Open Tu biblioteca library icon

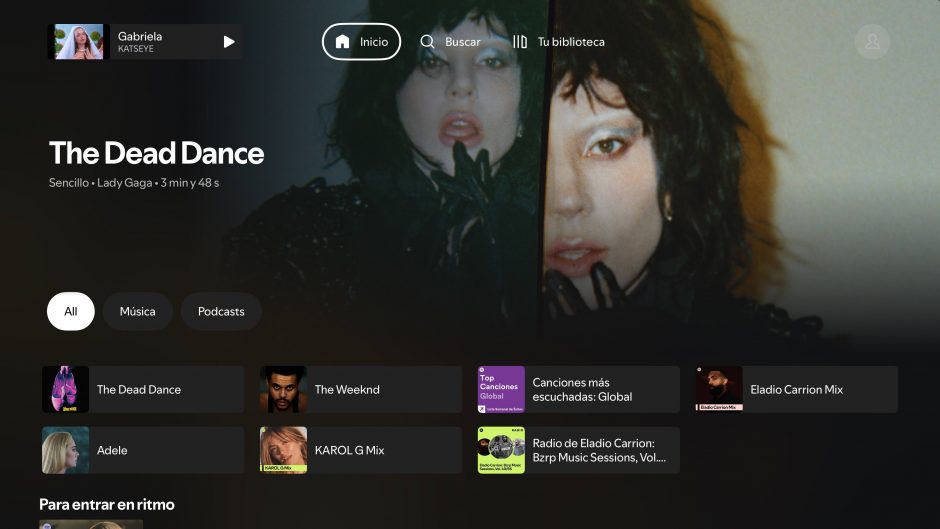click(520, 42)
